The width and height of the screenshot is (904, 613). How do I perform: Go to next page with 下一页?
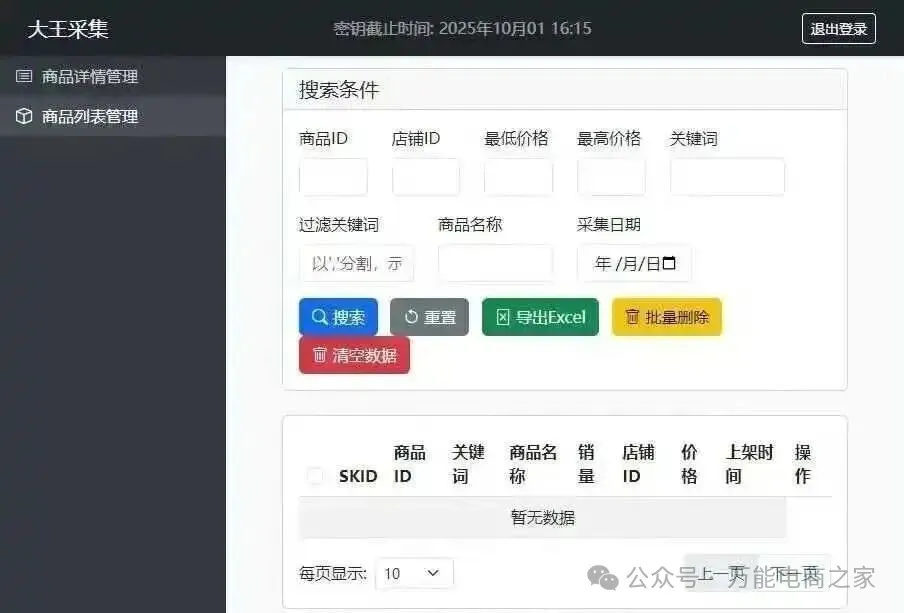coord(795,573)
